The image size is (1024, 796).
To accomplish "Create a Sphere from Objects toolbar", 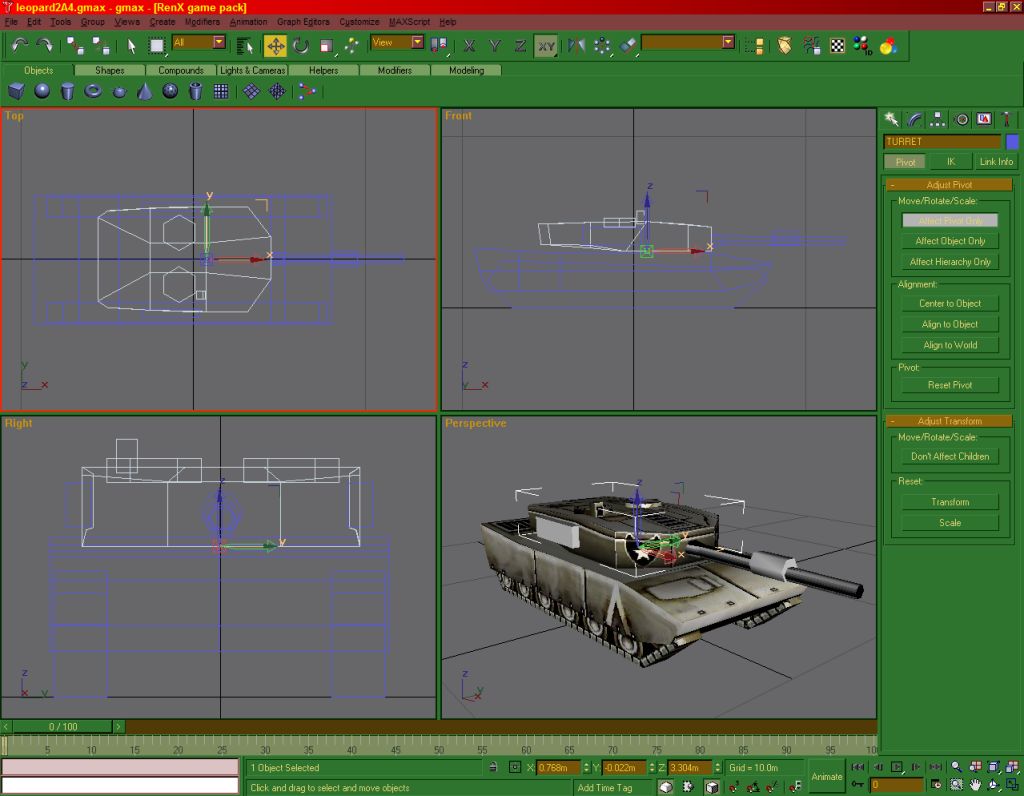I will (x=42, y=91).
